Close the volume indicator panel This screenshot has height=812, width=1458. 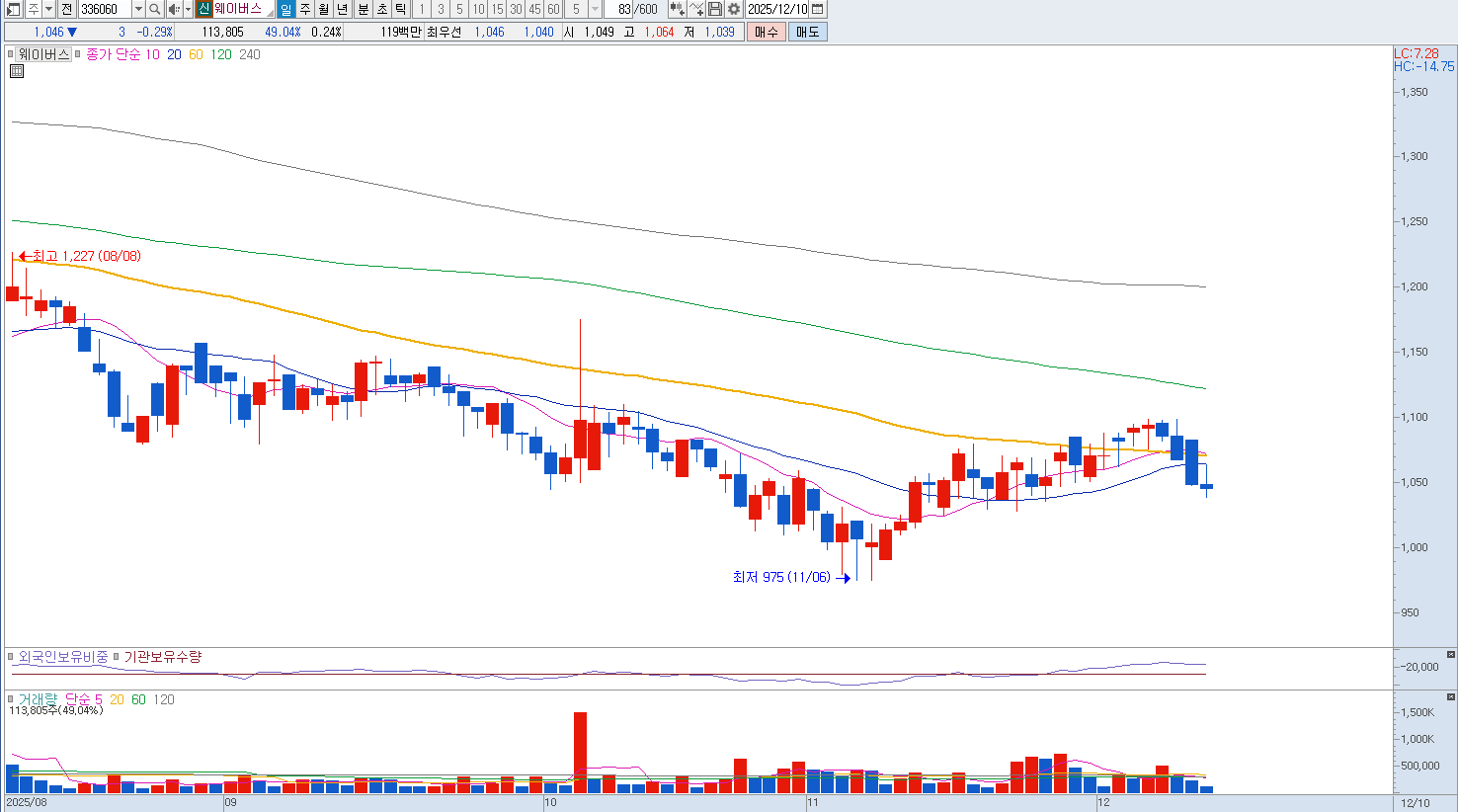pos(1450,697)
